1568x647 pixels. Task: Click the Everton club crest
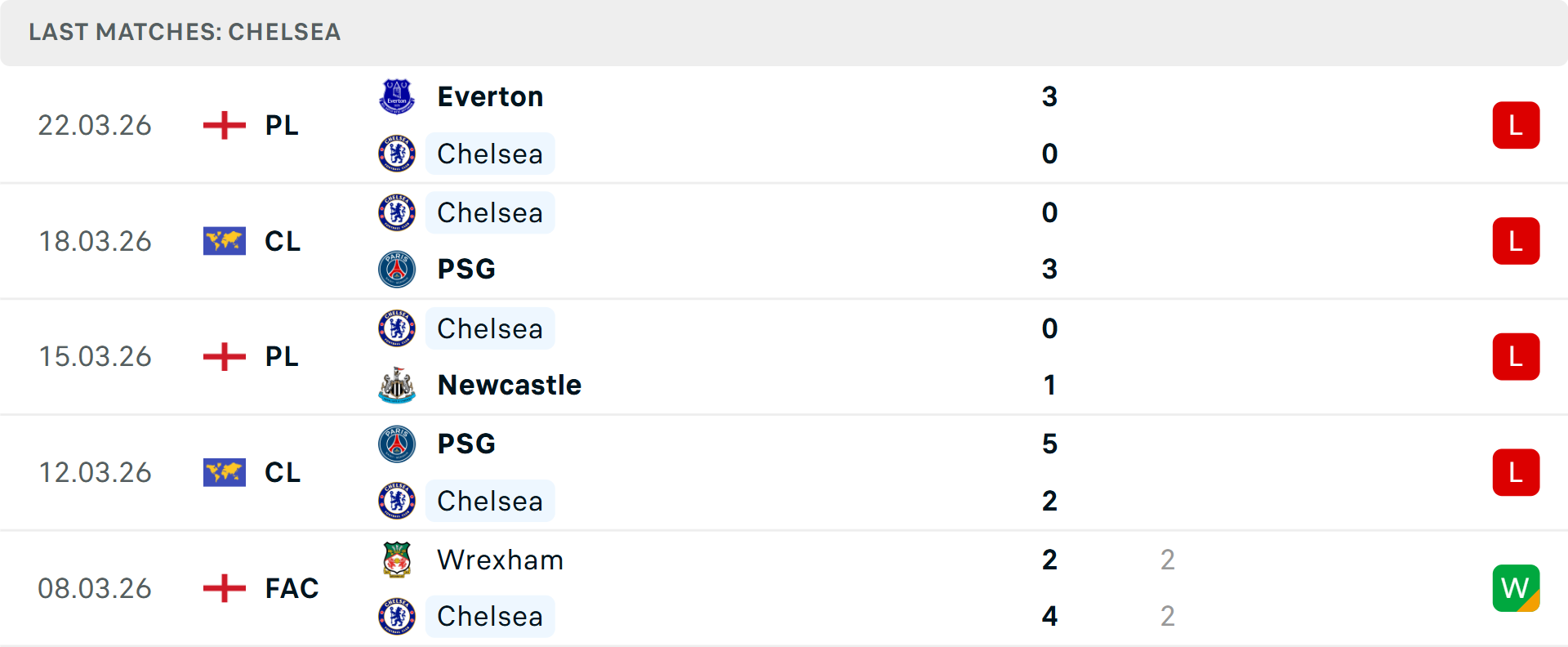pos(397,96)
